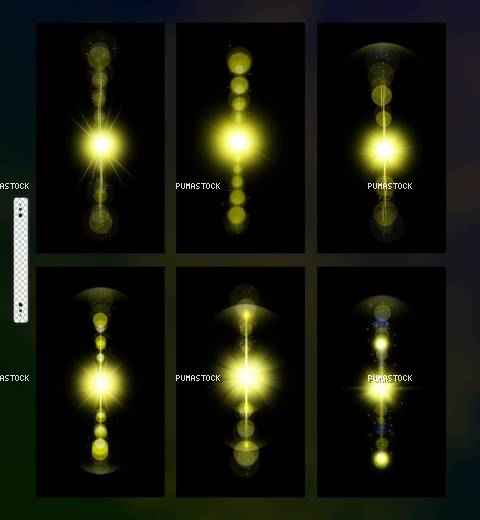
Task: Open the bottom-middle flare with long vertical streak
Action: click(240, 382)
